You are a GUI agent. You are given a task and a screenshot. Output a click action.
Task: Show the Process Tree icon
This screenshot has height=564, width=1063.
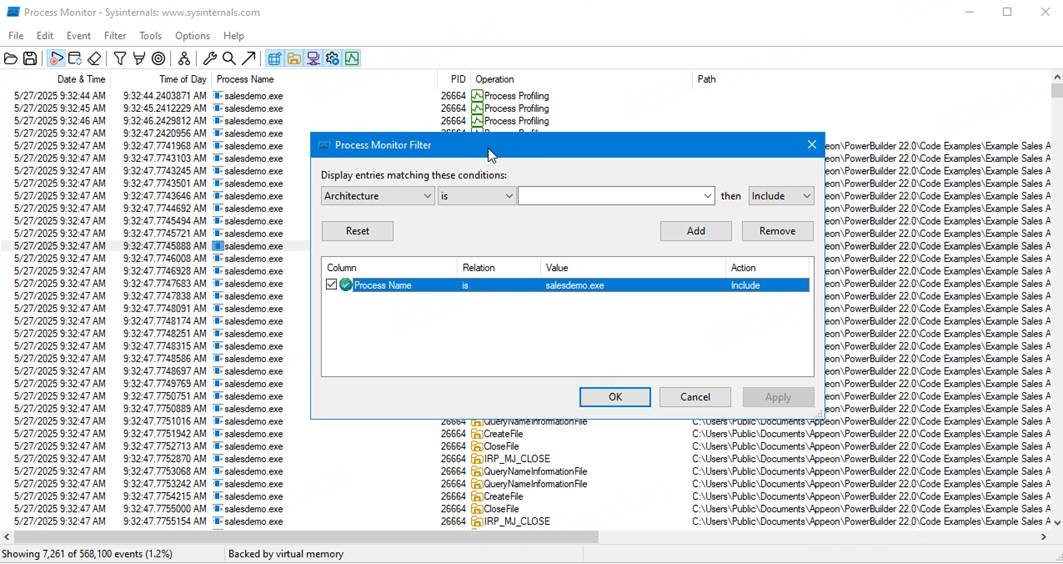tap(184, 58)
